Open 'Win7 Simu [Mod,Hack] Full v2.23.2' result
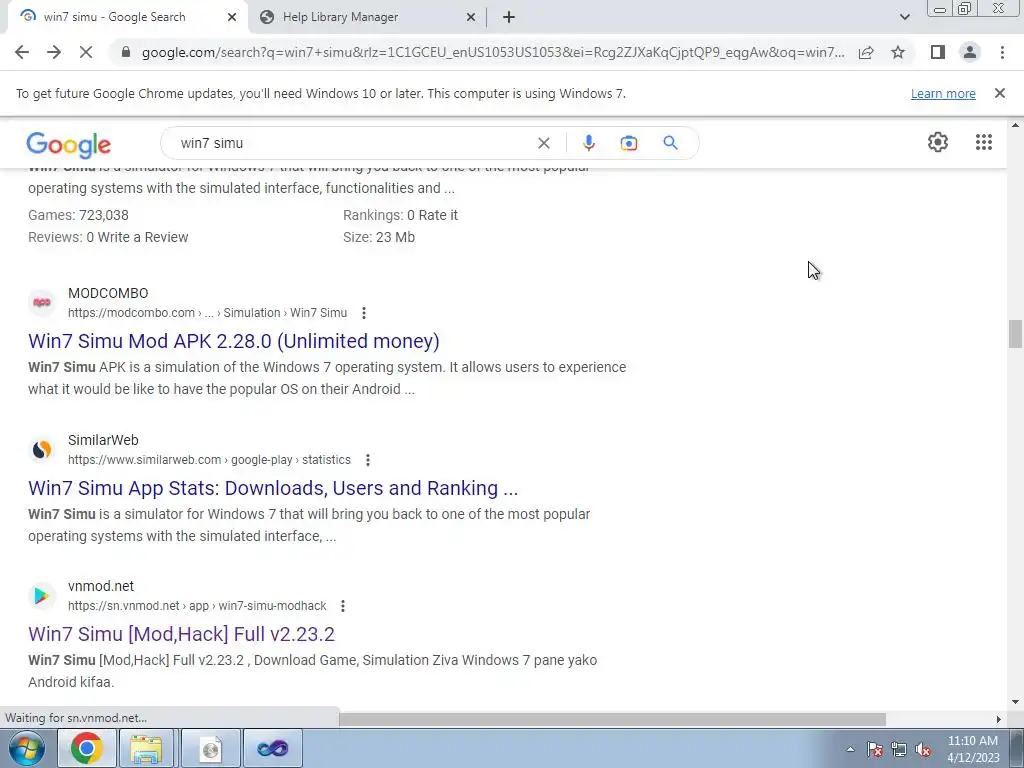Viewport: 1024px width, 768px height. coord(182,634)
